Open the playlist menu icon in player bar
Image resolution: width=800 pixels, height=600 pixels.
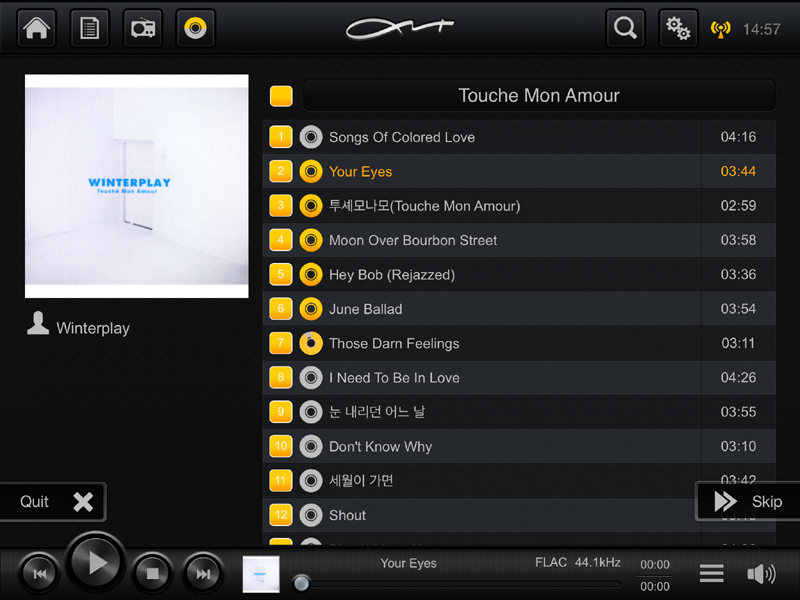click(711, 573)
